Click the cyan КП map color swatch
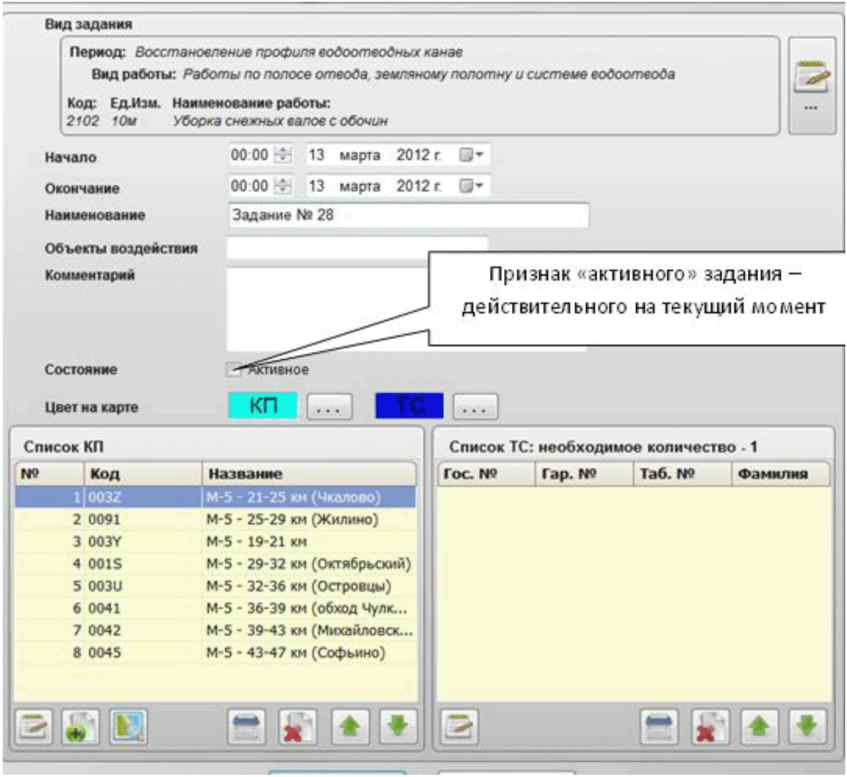This screenshot has height=777, width=847. (x=263, y=406)
